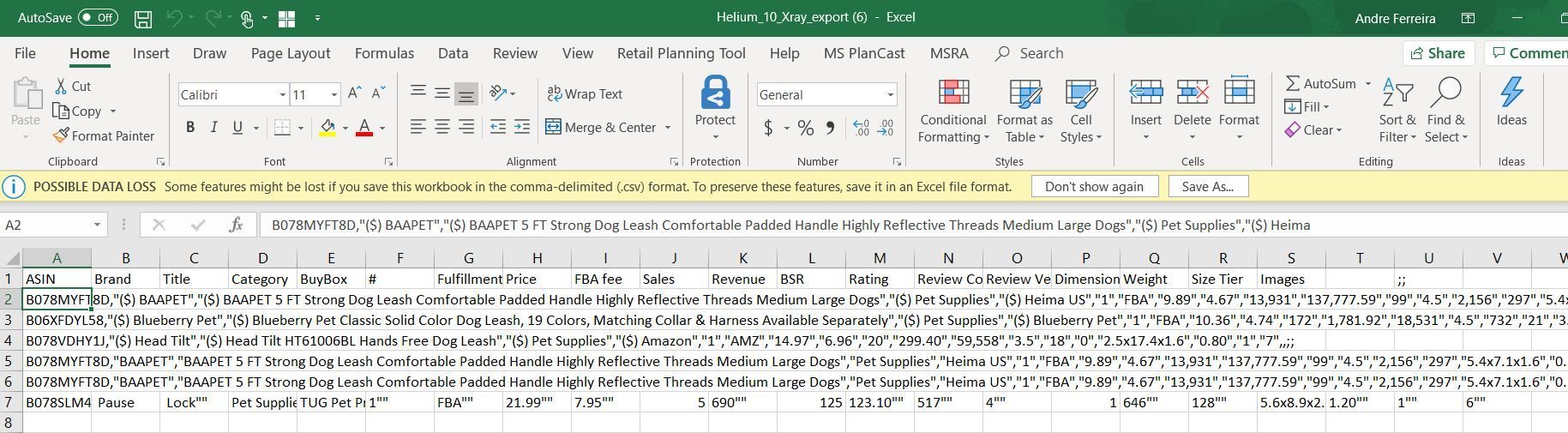Viewport: 1568px width, 433px height.
Task: Select Middle Align icon
Action: (442, 93)
